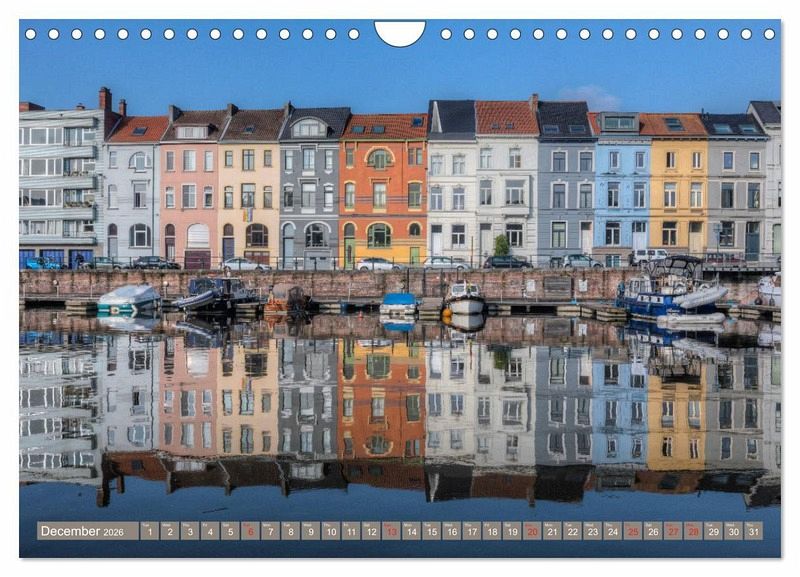Select day 15 in the calendar strip
This screenshot has width=800, height=577.
coord(432,531)
